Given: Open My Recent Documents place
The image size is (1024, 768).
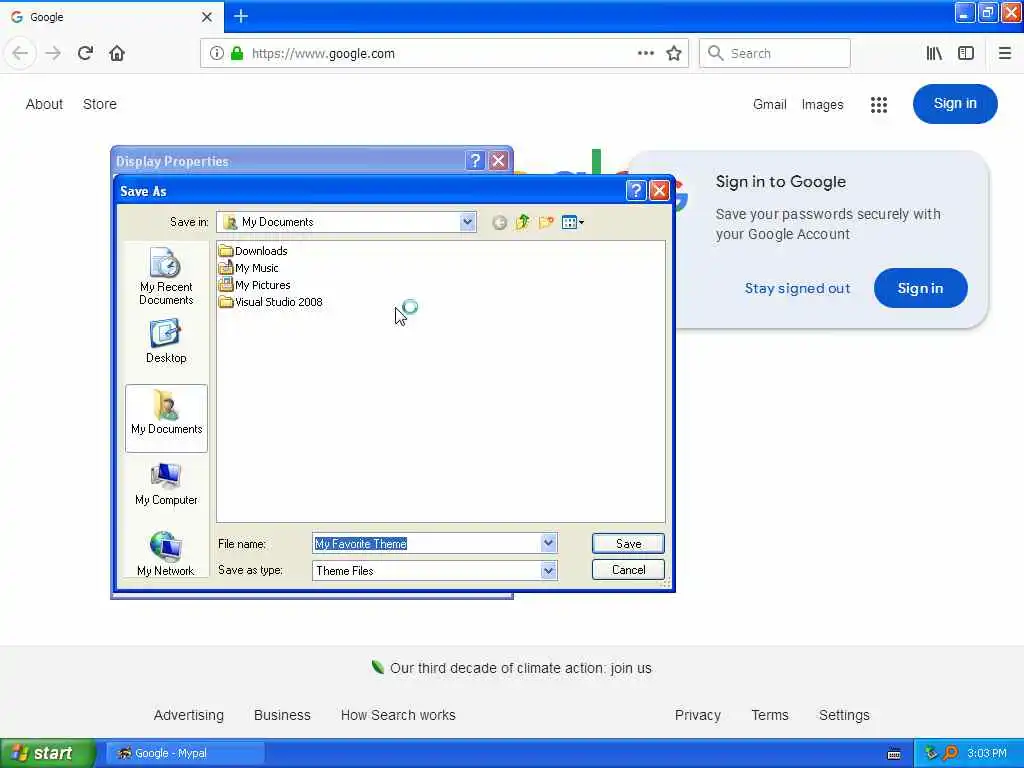Looking at the screenshot, I should [166, 276].
